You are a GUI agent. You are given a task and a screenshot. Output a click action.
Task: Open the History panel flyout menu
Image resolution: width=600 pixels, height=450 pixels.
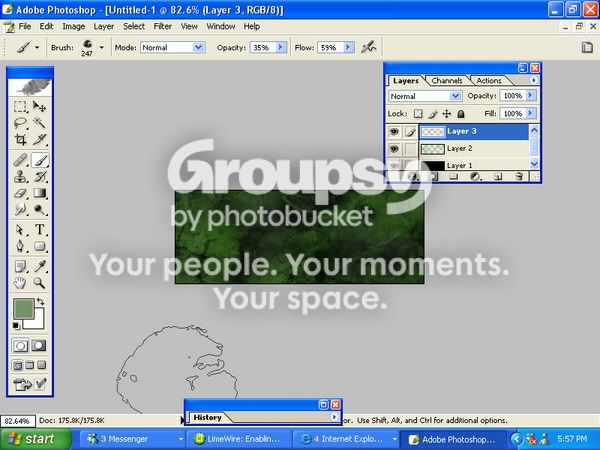334,417
